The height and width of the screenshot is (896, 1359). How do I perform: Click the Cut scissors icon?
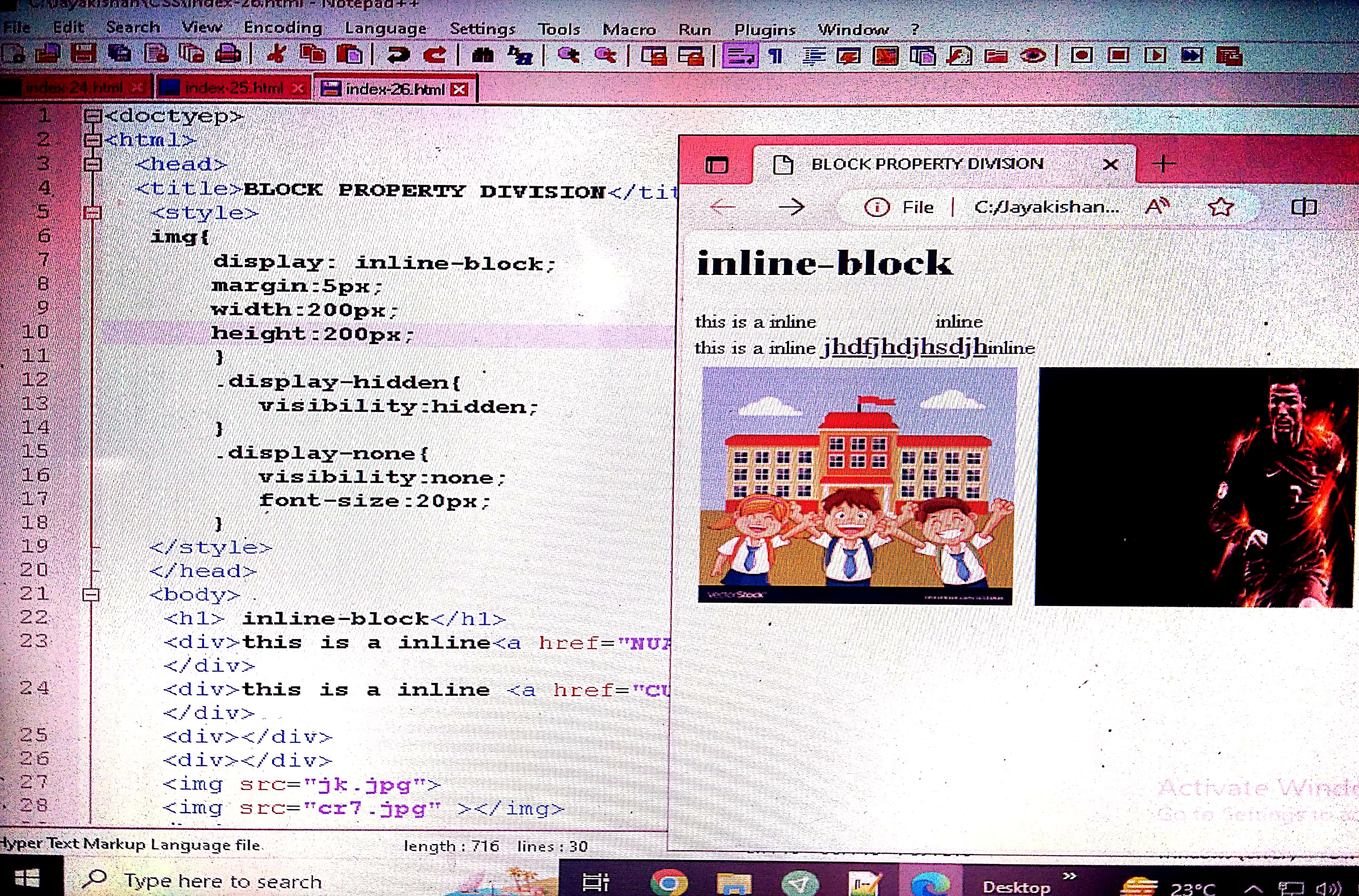coord(277,55)
